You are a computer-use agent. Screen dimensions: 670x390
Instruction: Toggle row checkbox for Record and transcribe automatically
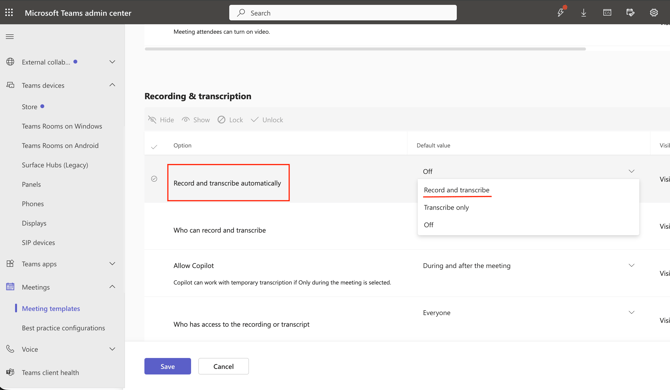(x=154, y=179)
